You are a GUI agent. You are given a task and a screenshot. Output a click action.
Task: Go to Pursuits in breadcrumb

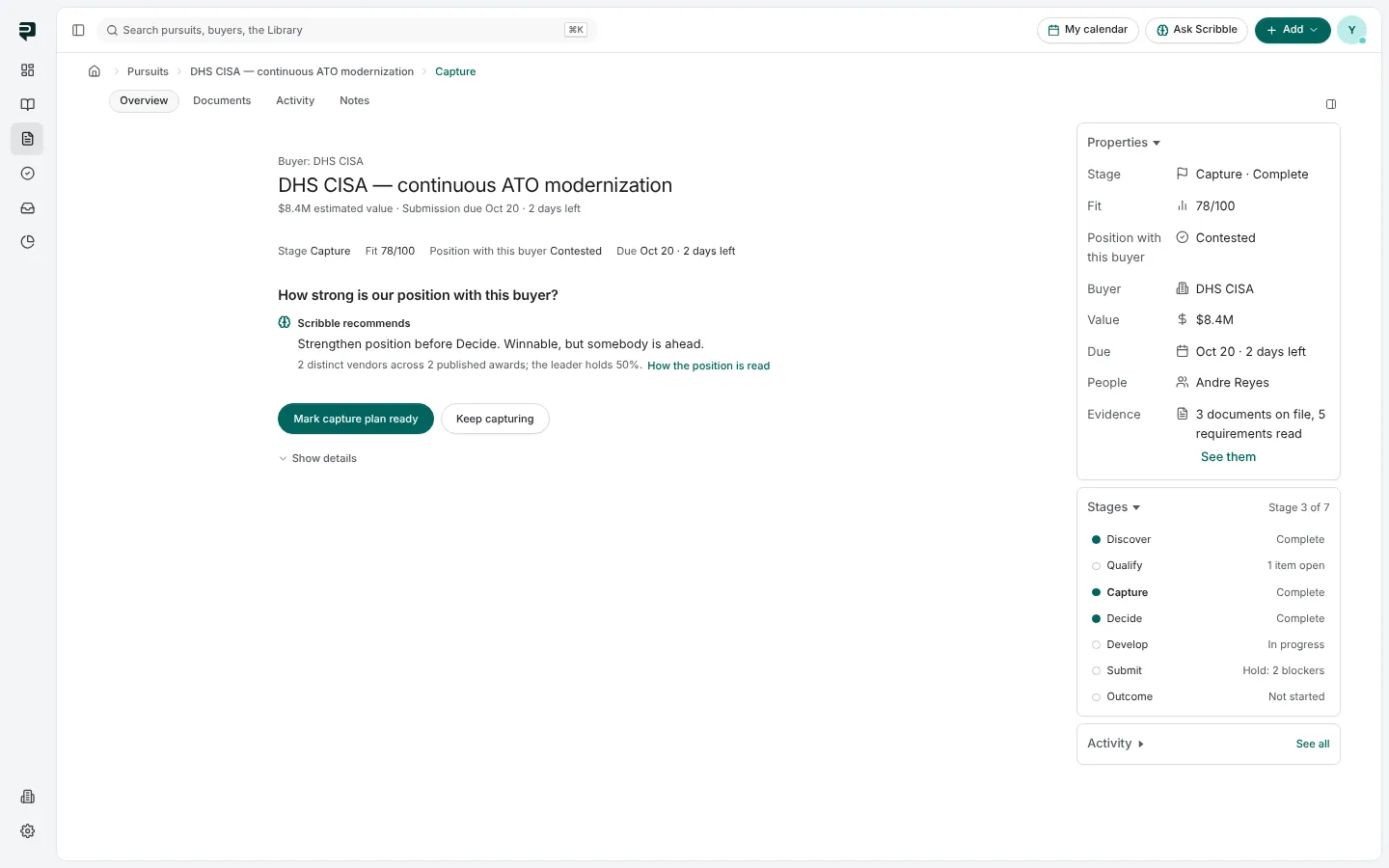tap(148, 71)
